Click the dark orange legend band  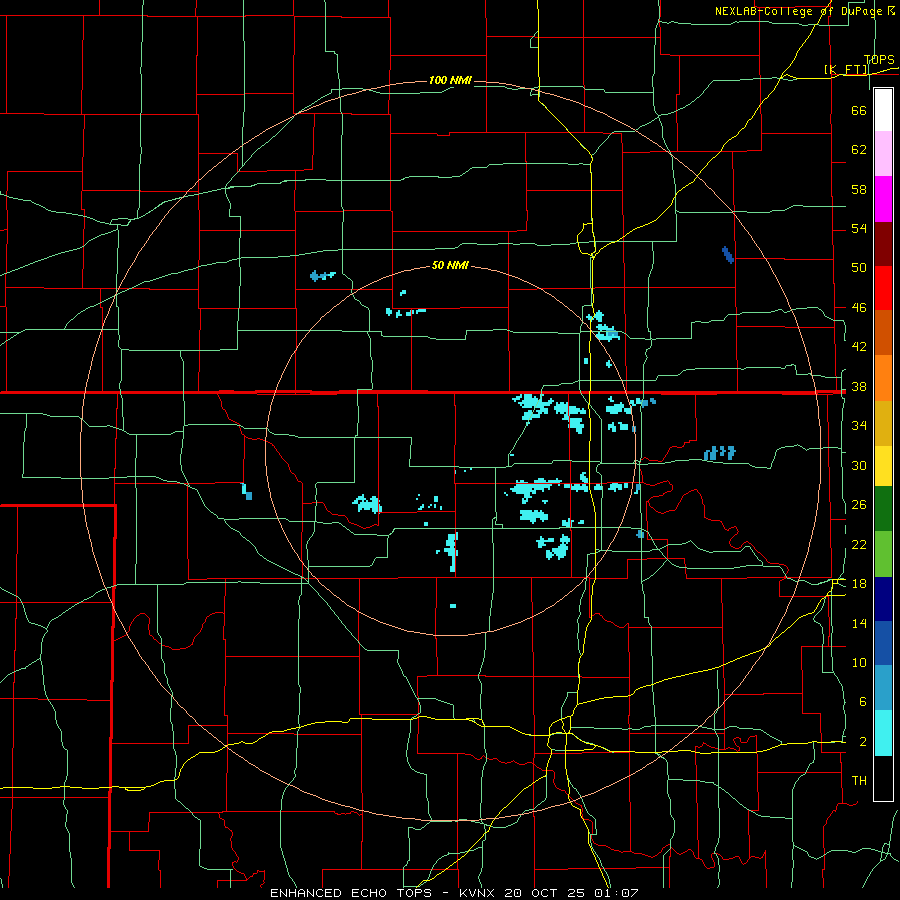tap(883, 333)
